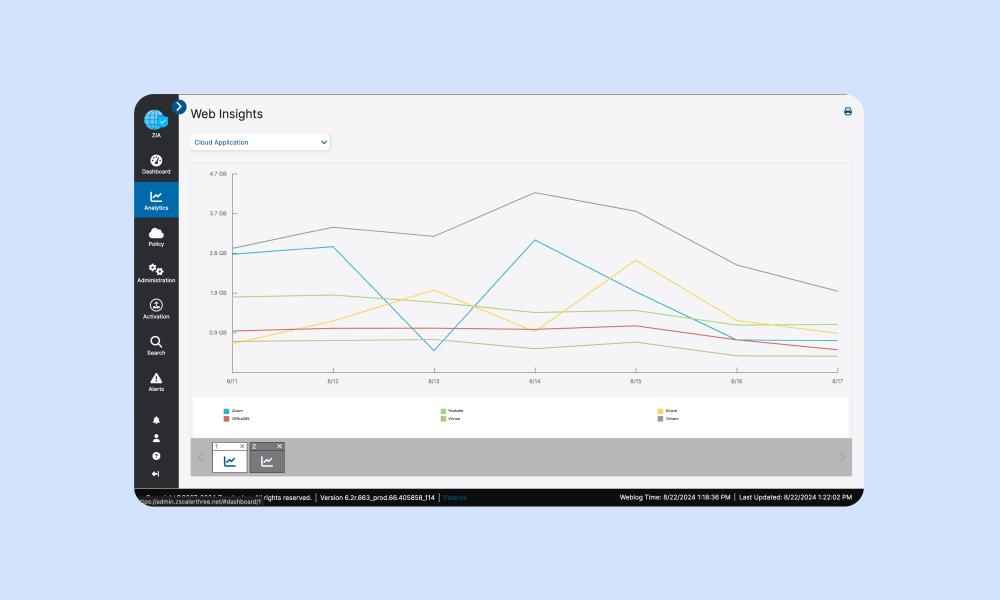Open the user profile icon
The height and width of the screenshot is (600, 1000).
pyautogui.click(x=156, y=438)
